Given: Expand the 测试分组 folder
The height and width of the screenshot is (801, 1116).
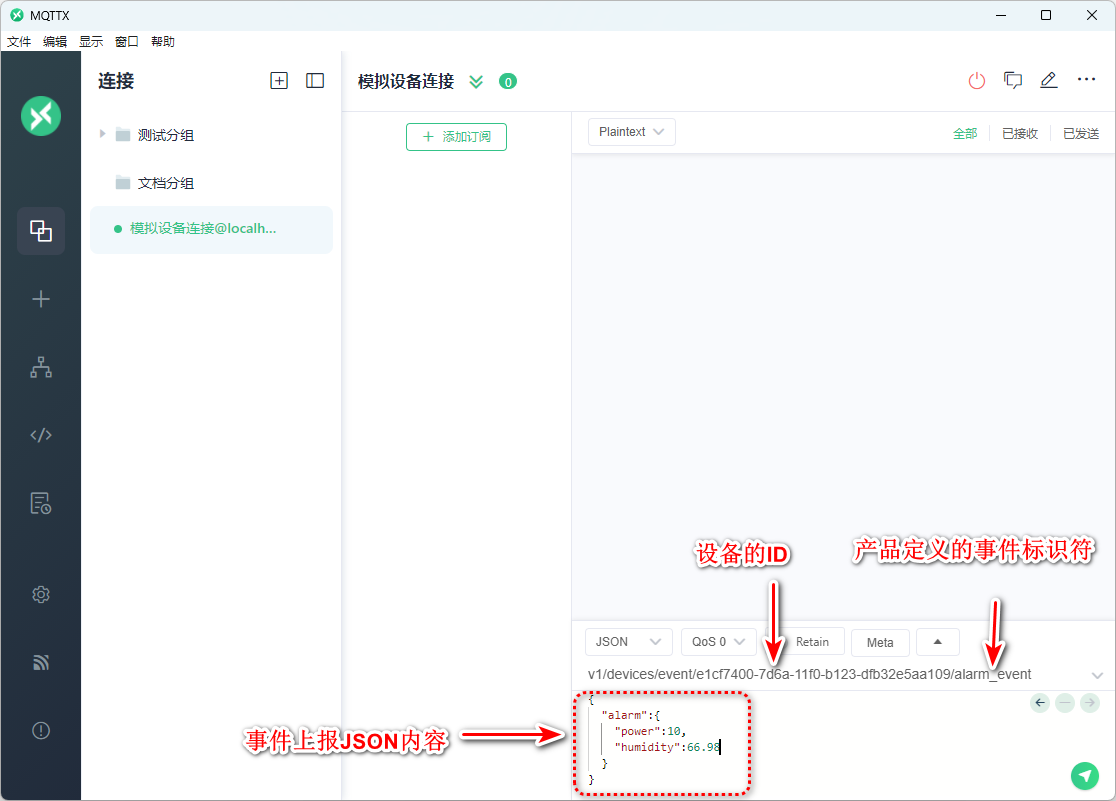Looking at the screenshot, I should coord(102,134).
